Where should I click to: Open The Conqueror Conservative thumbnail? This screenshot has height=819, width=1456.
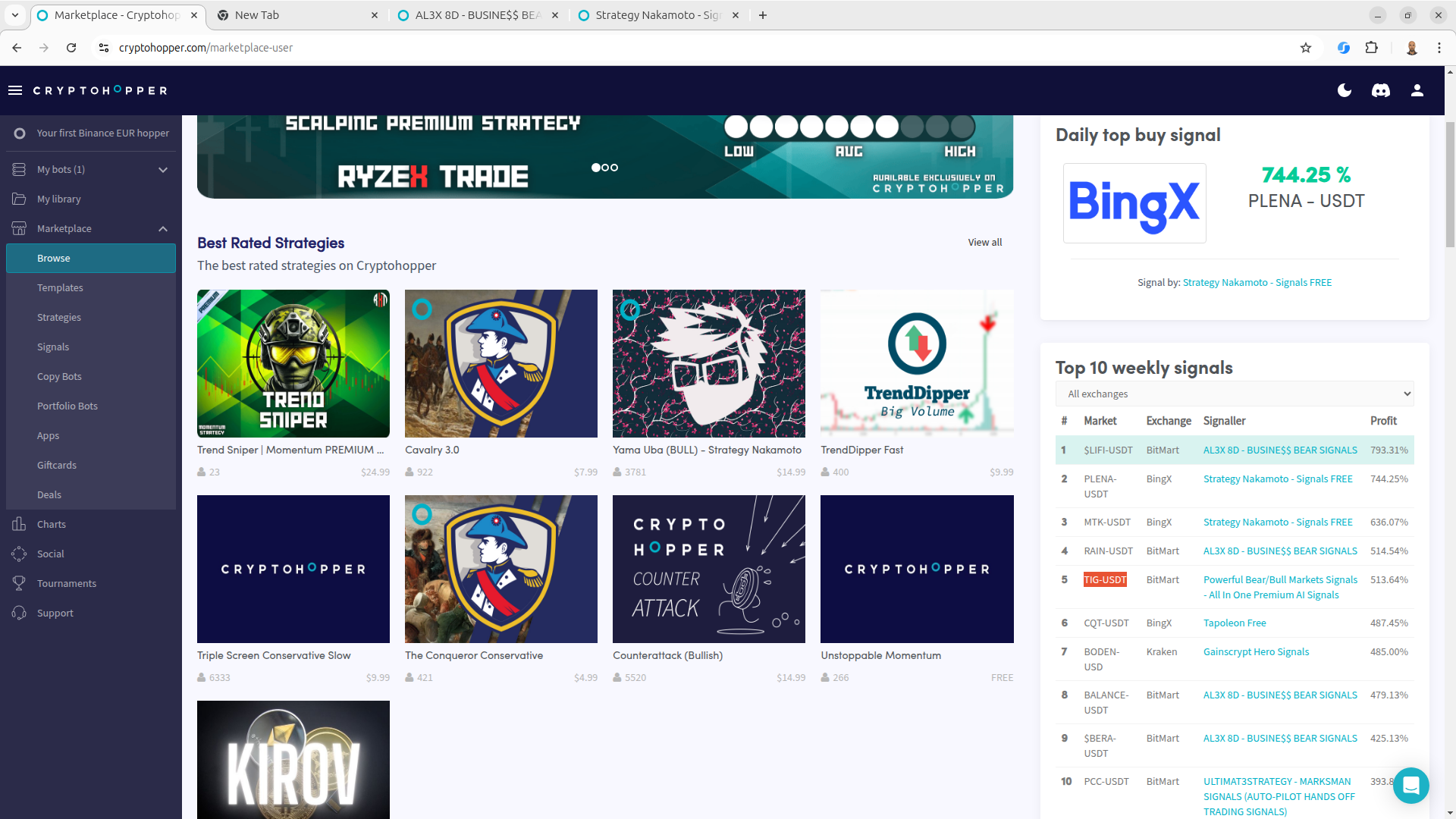[x=501, y=569]
